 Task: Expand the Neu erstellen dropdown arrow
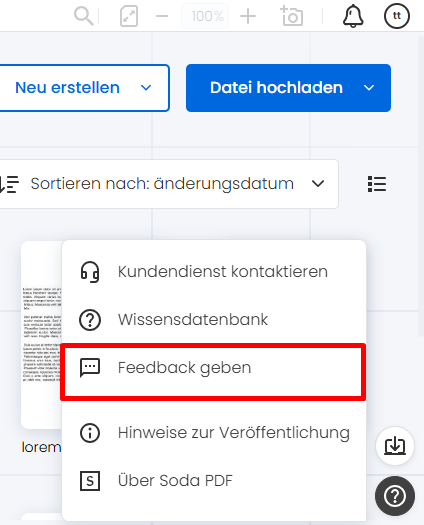(146, 88)
